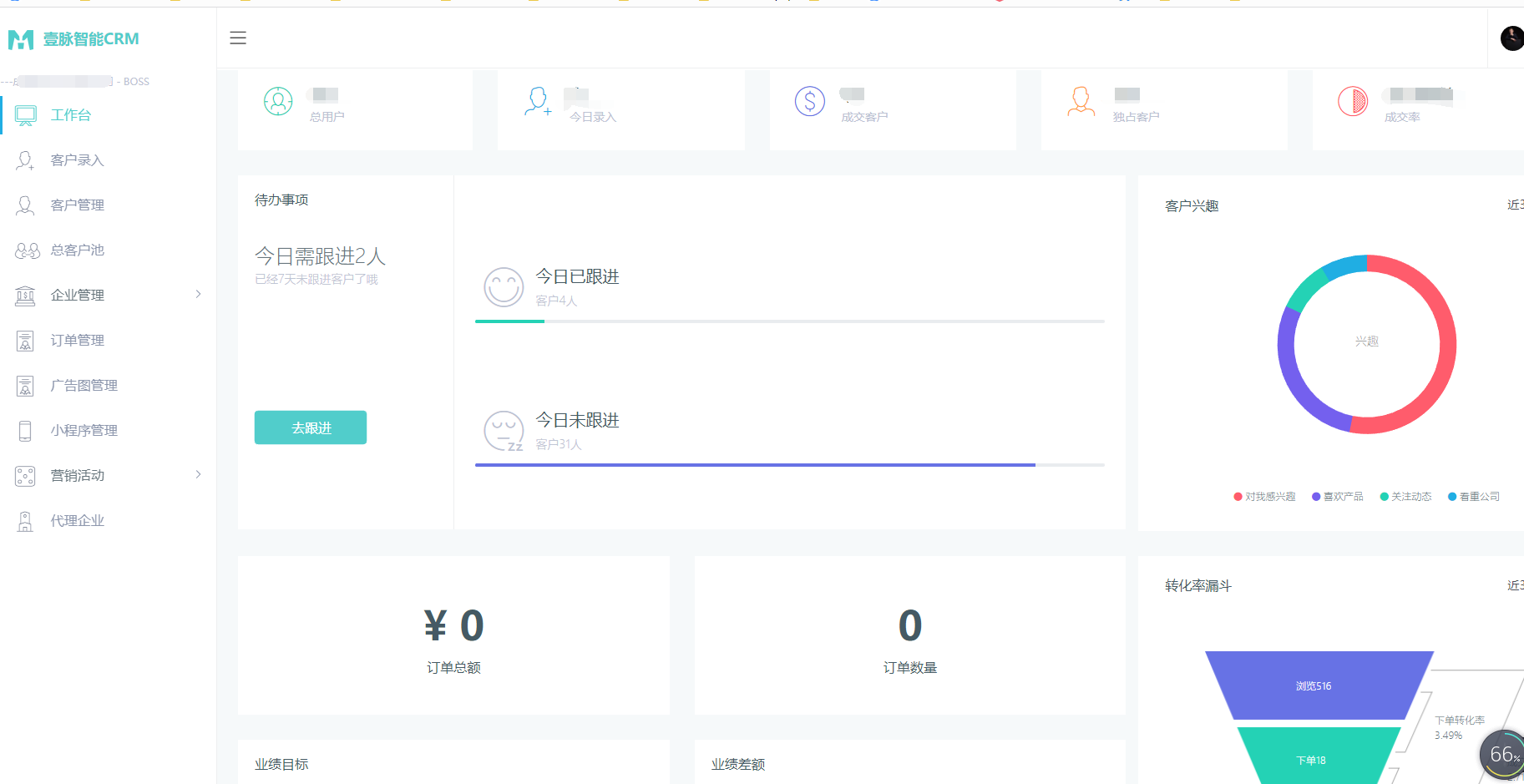Click the 代理企业 sidebar icon
Viewport: 1524px width, 784px height.
pos(26,521)
